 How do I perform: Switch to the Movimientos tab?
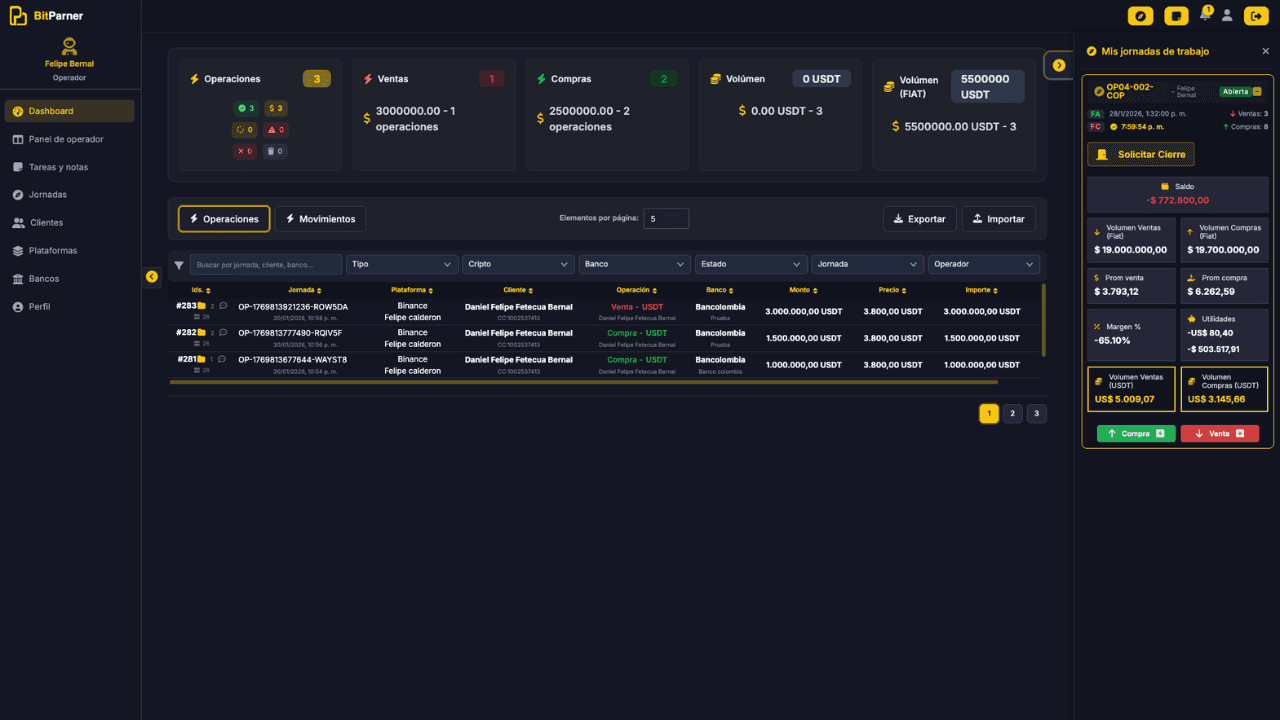click(x=321, y=219)
